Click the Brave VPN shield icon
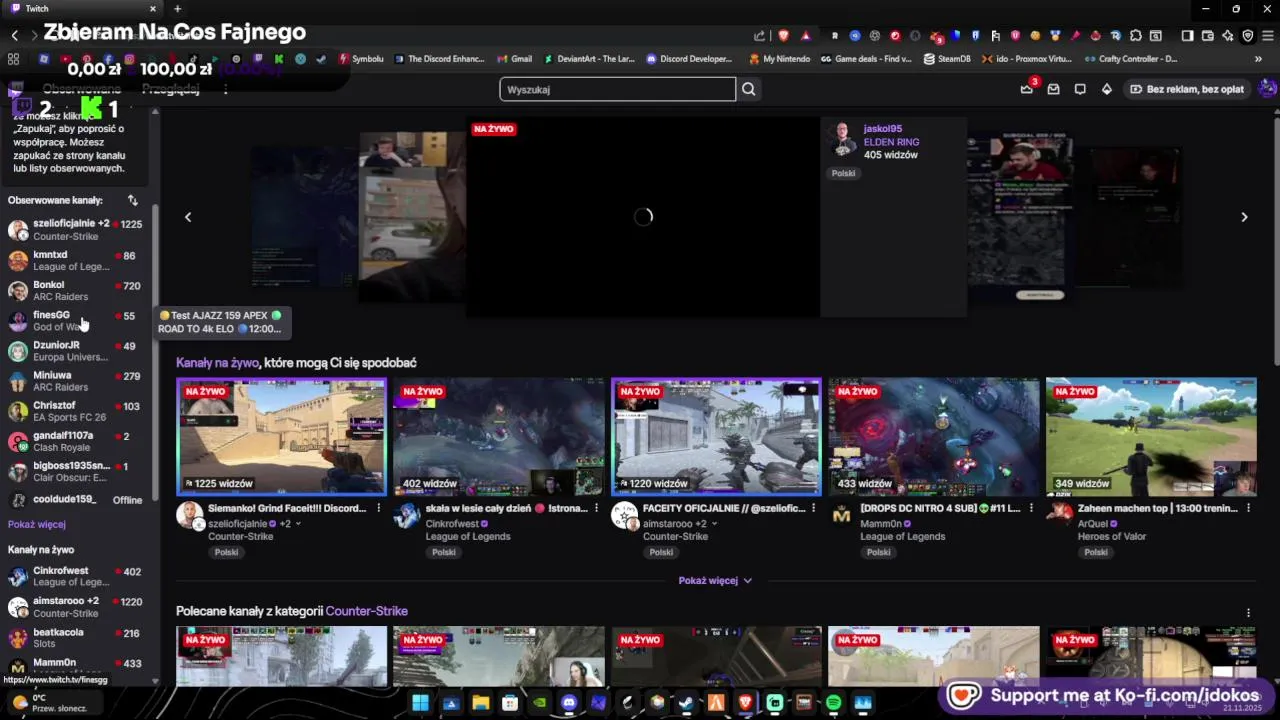This screenshot has height=720, width=1280. coord(1248,36)
